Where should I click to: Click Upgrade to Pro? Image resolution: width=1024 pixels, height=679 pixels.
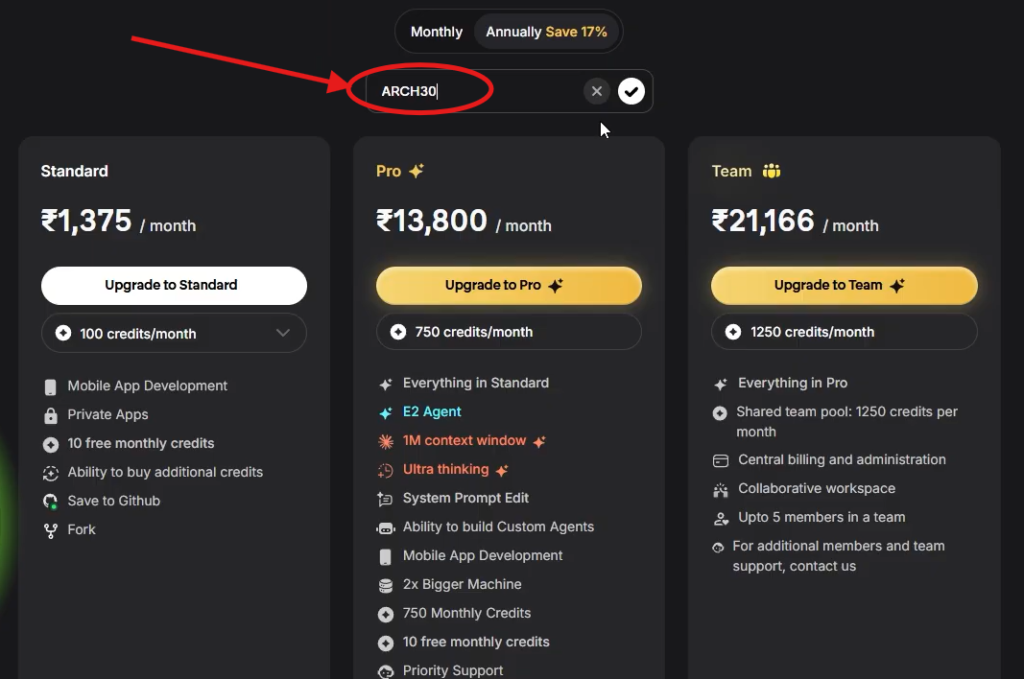(x=508, y=285)
